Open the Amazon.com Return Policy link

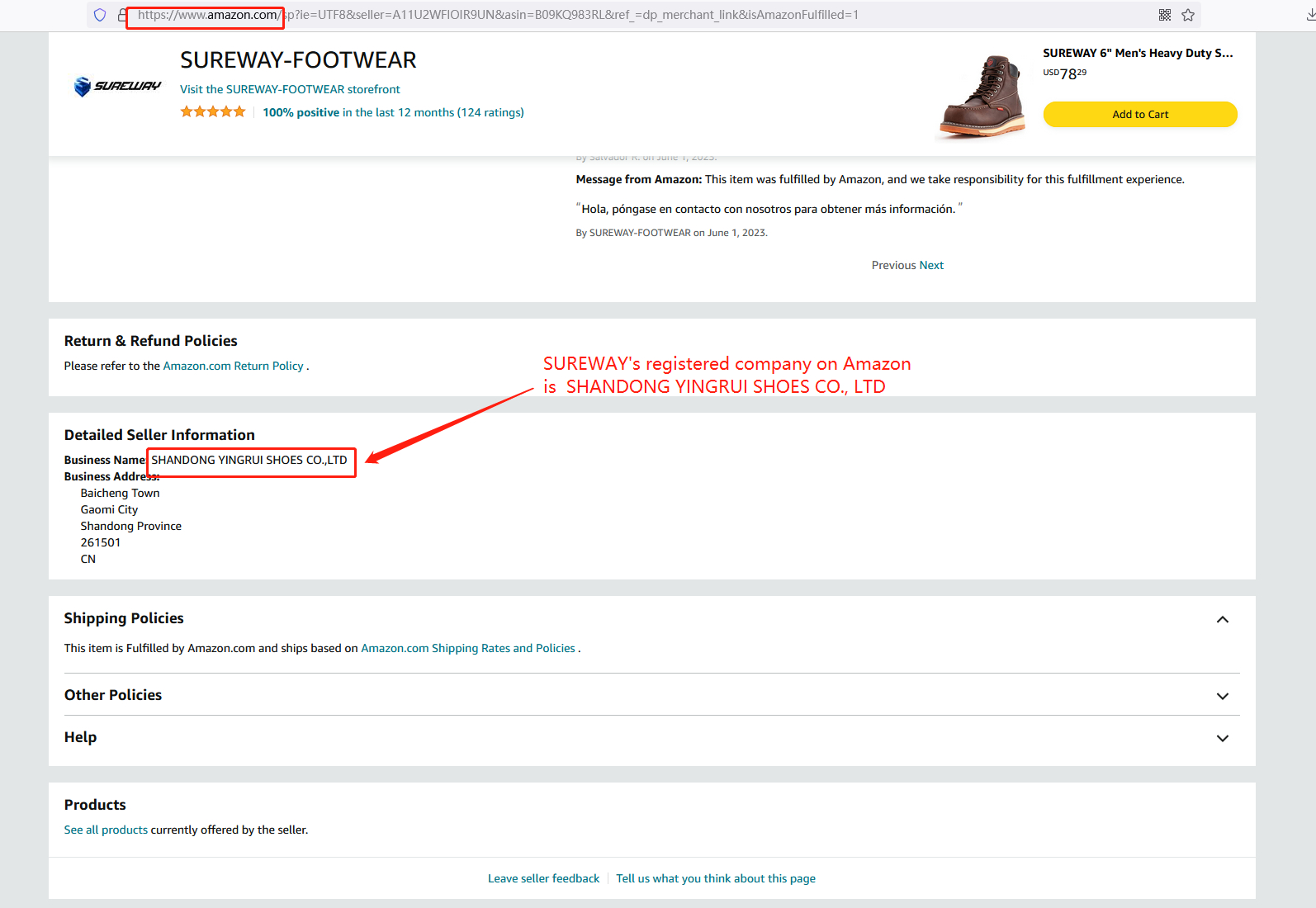tap(233, 366)
